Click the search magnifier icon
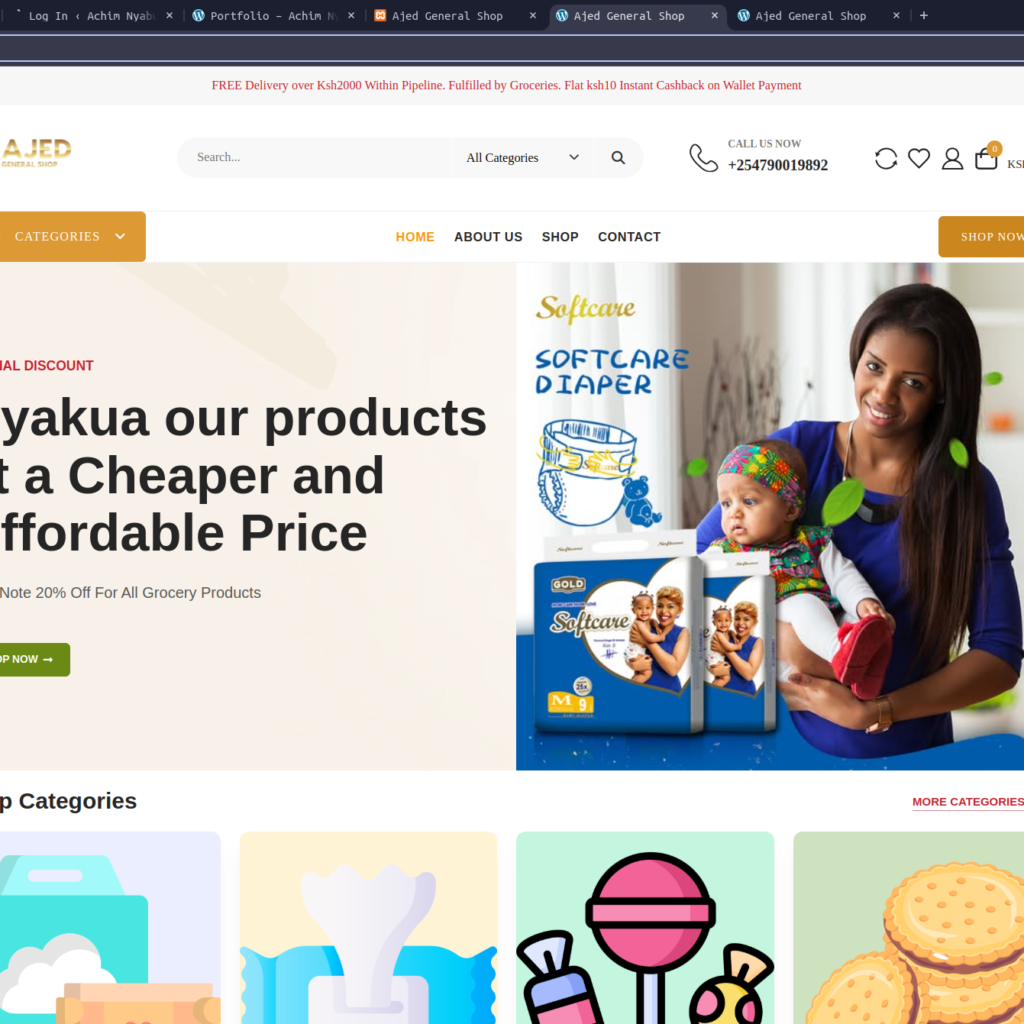This screenshot has height=1024, width=1024. coord(618,157)
